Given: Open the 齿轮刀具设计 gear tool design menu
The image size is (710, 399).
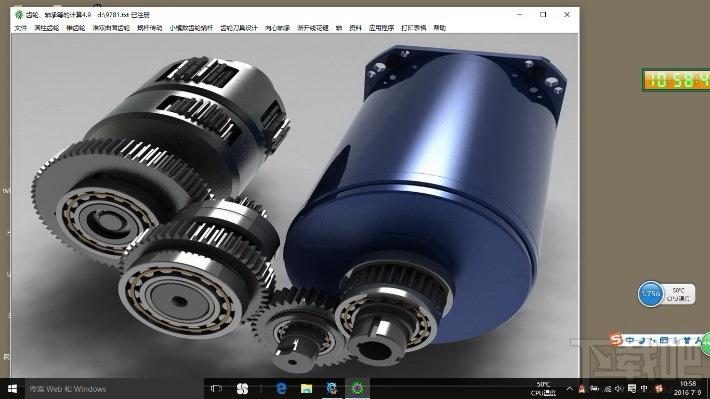Looking at the screenshot, I should pyautogui.click(x=239, y=28).
